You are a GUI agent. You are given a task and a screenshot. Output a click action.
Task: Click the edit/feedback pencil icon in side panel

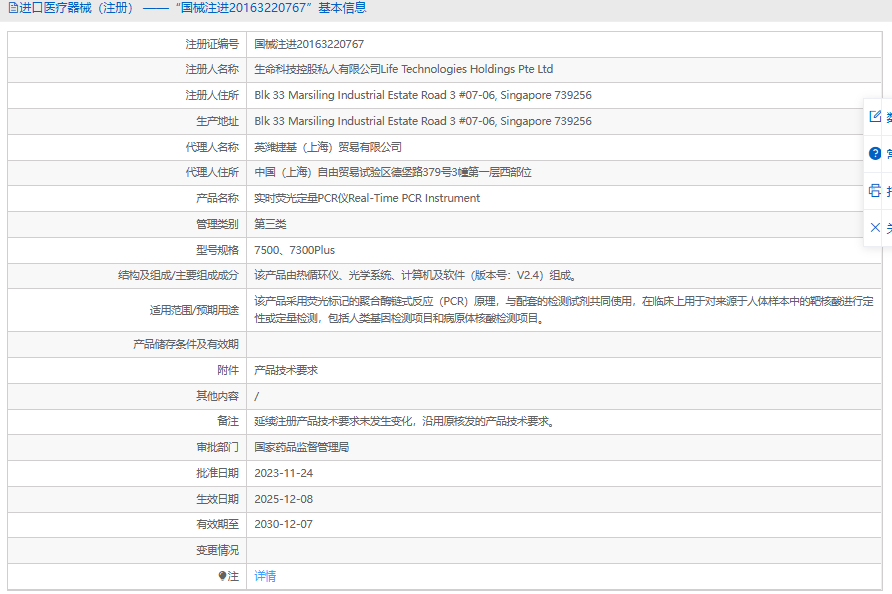pos(875,117)
